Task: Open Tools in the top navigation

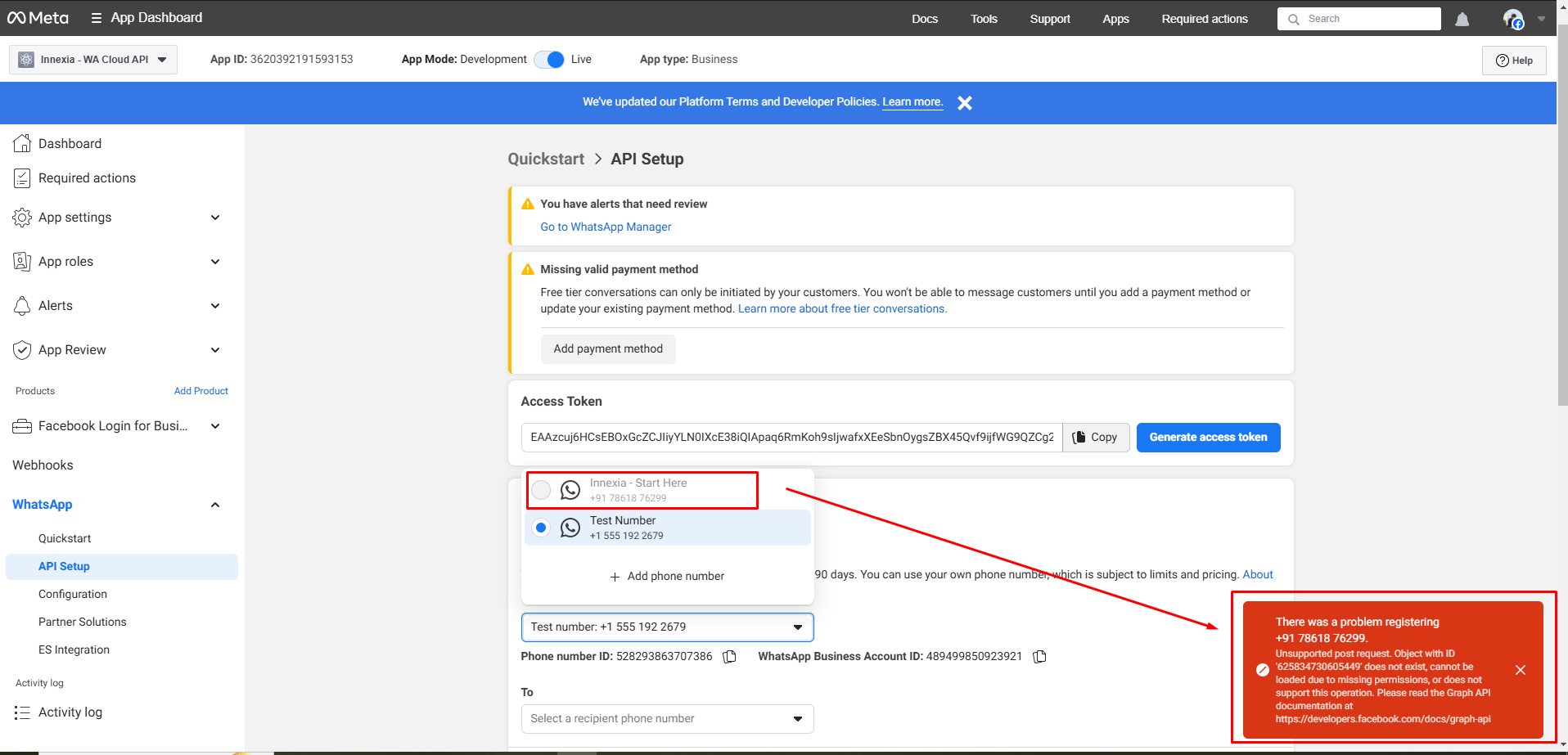Action: [984, 19]
